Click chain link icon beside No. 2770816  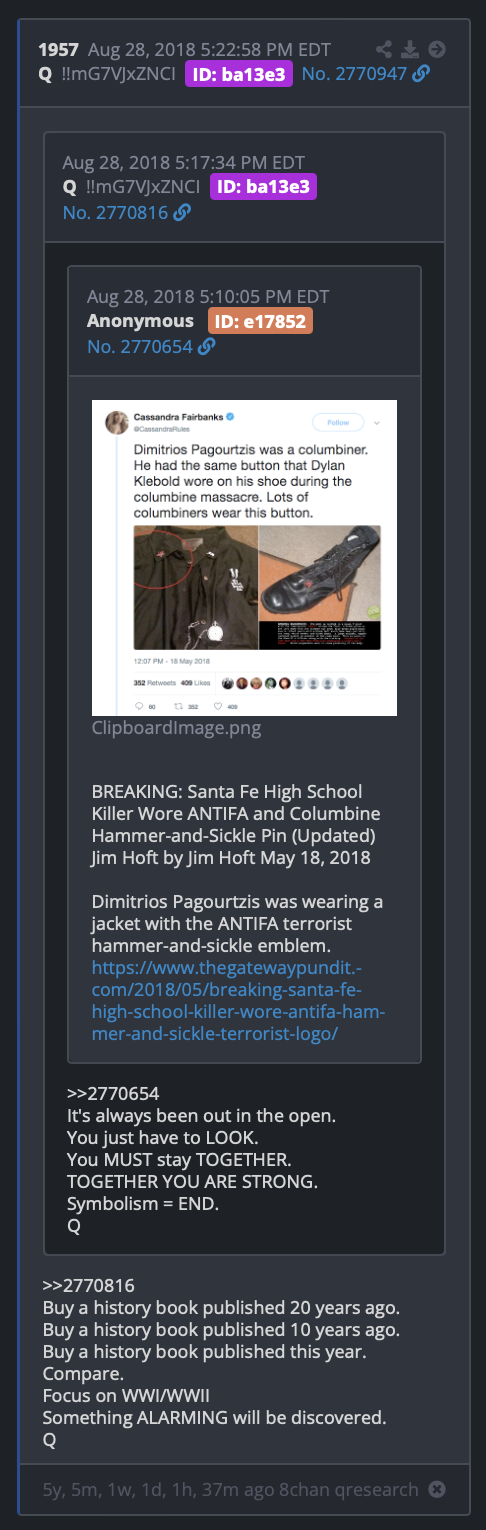pyautogui.click(x=181, y=212)
